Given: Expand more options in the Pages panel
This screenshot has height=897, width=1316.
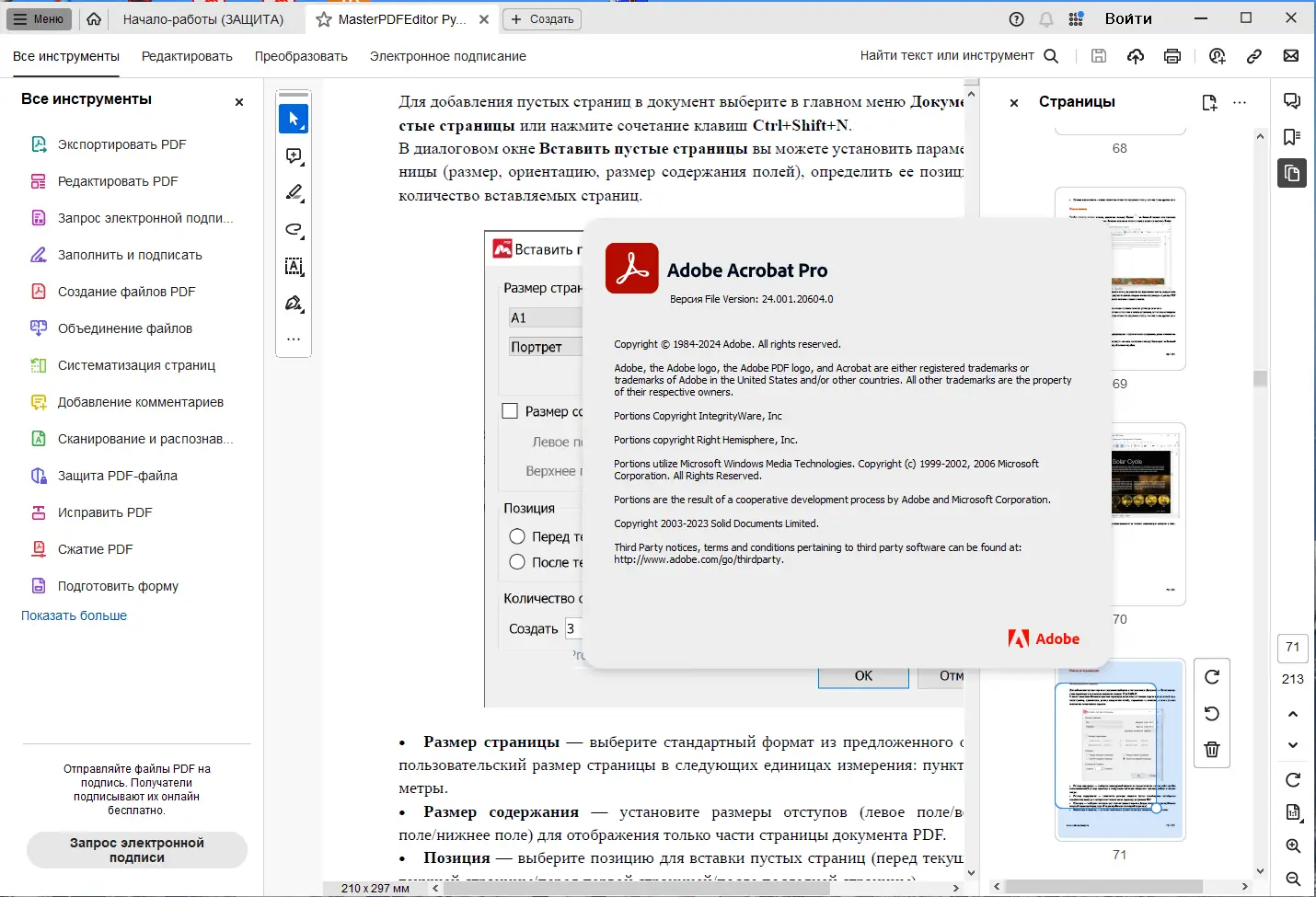Looking at the screenshot, I should click(1240, 102).
